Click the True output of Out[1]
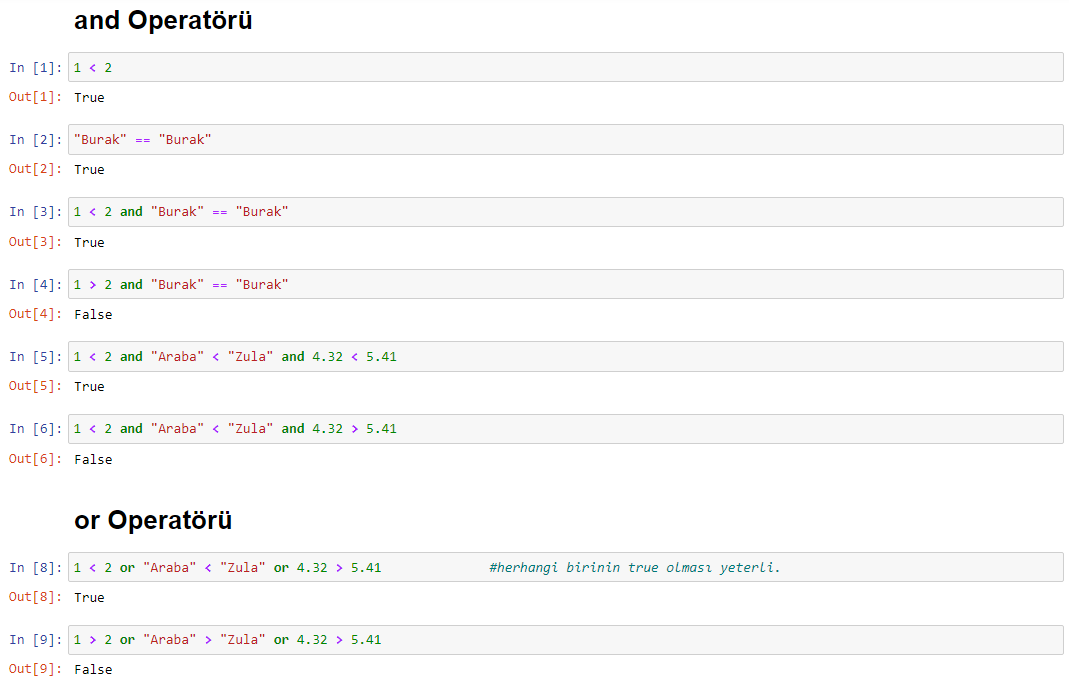Screen dimensions: 1069x679 pos(89,97)
